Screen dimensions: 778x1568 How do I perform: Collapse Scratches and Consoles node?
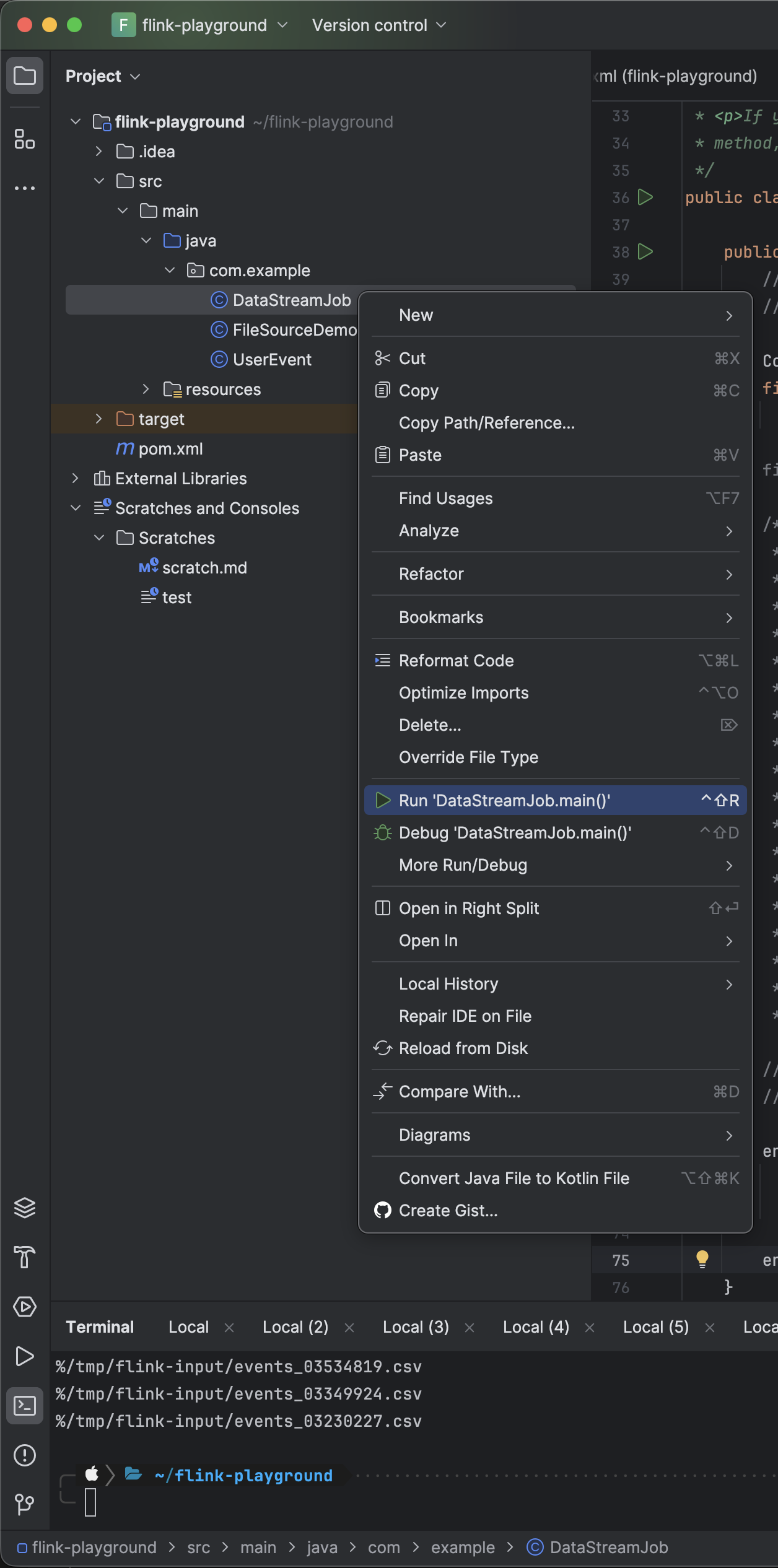tap(76, 508)
